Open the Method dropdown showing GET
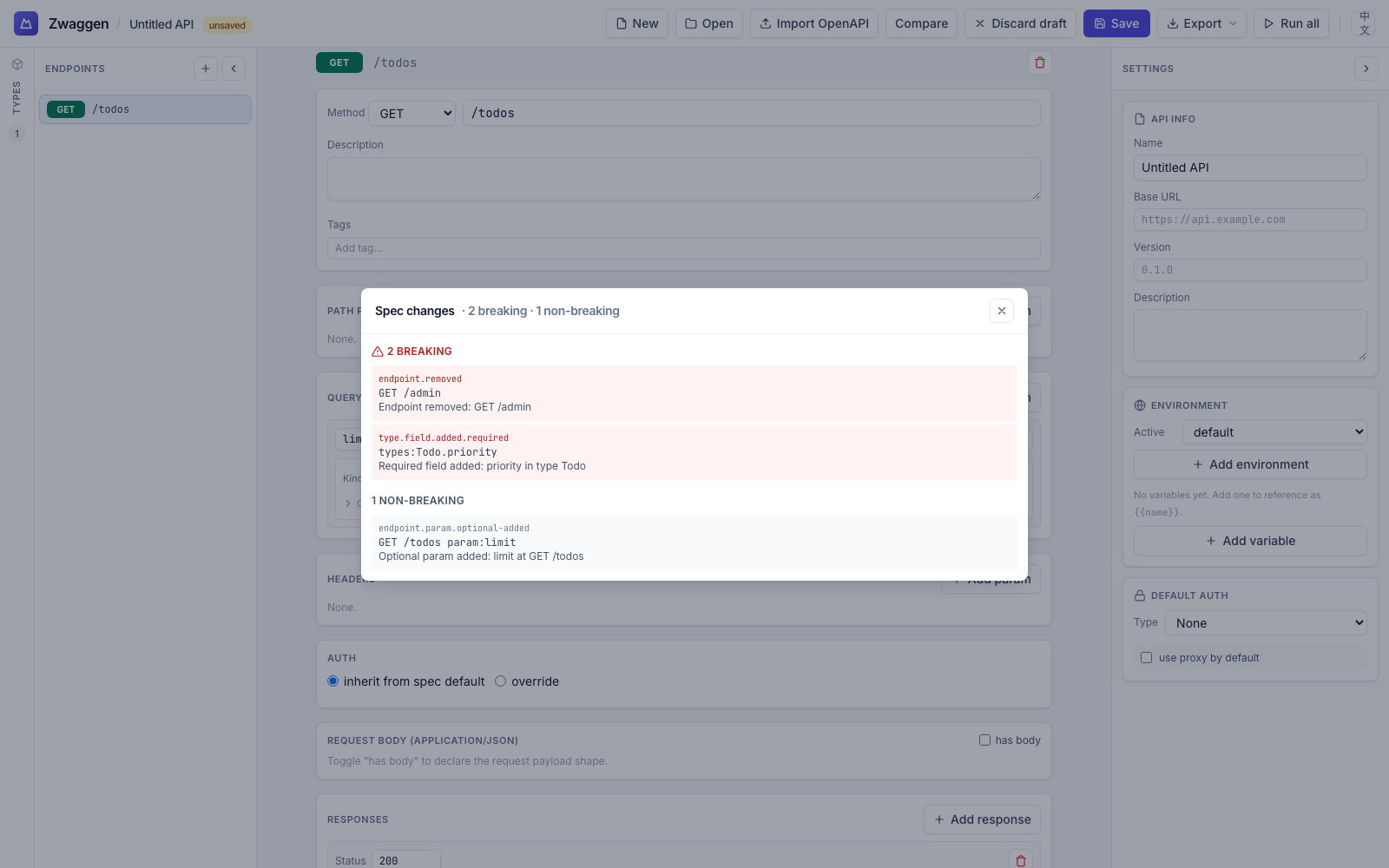1389x868 pixels. [x=411, y=113]
